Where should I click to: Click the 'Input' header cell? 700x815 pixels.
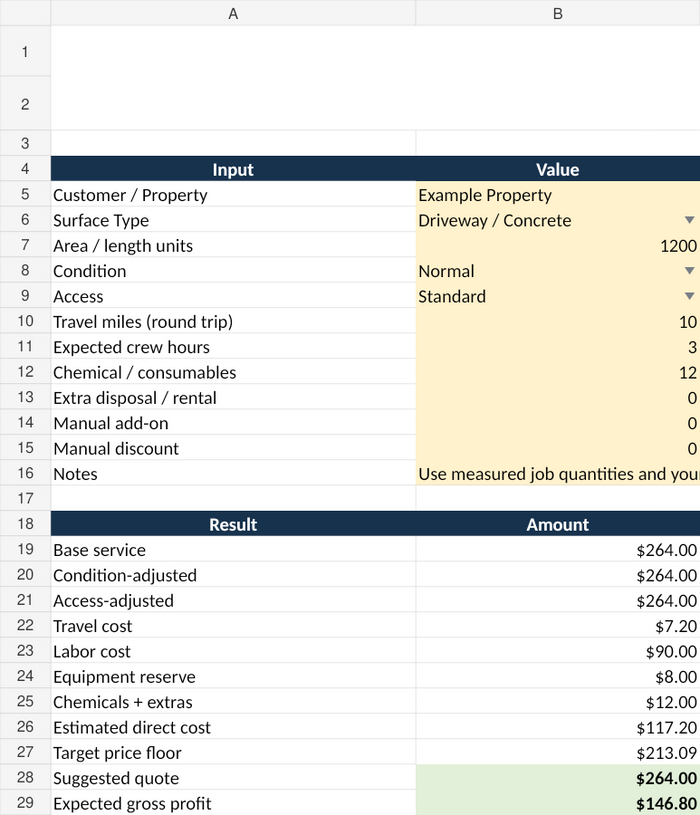(x=233, y=169)
